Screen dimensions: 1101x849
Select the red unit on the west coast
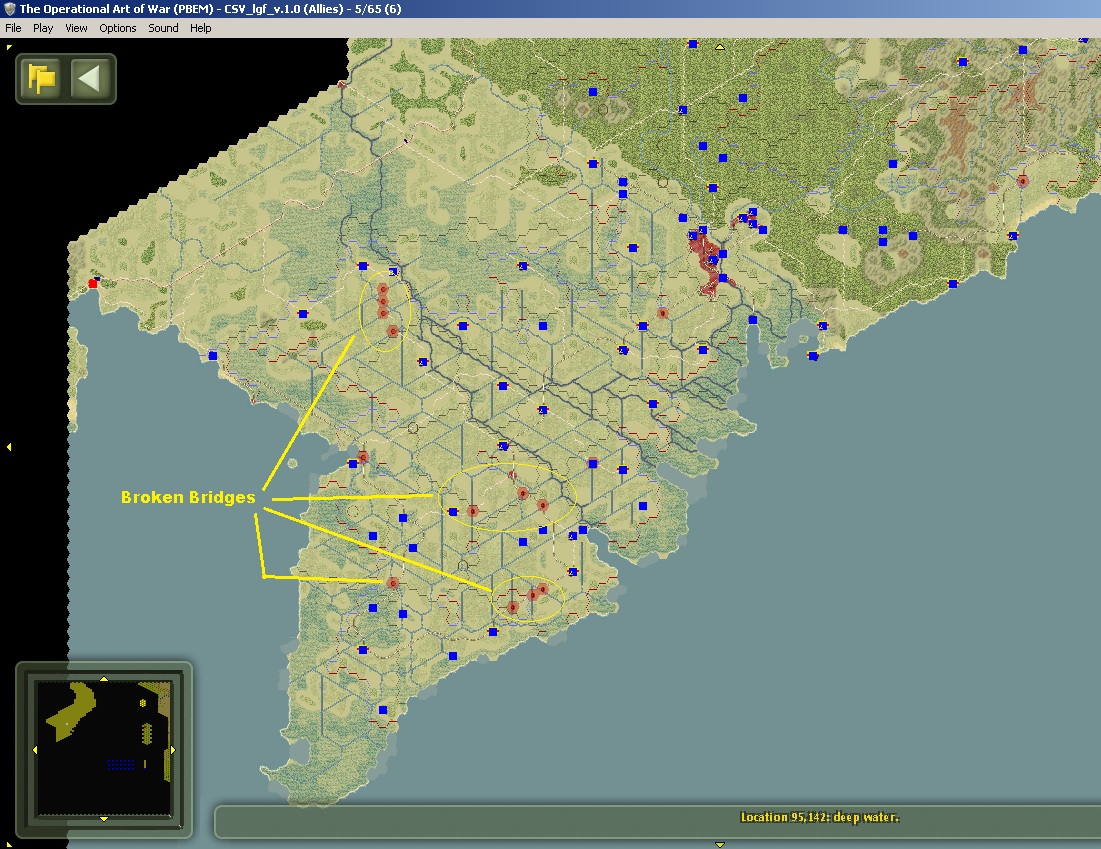click(x=93, y=283)
